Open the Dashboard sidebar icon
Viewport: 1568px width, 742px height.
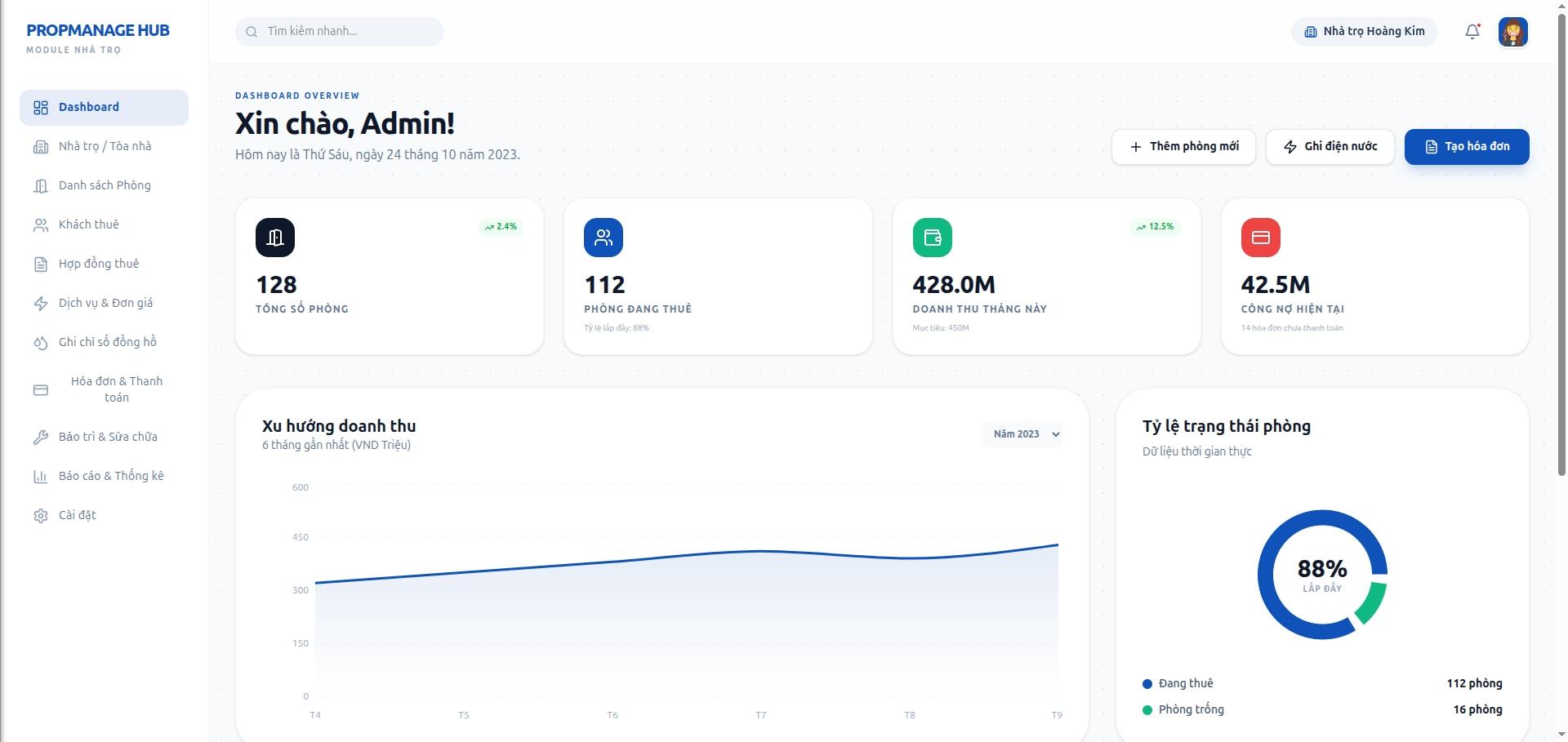(41, 106)
